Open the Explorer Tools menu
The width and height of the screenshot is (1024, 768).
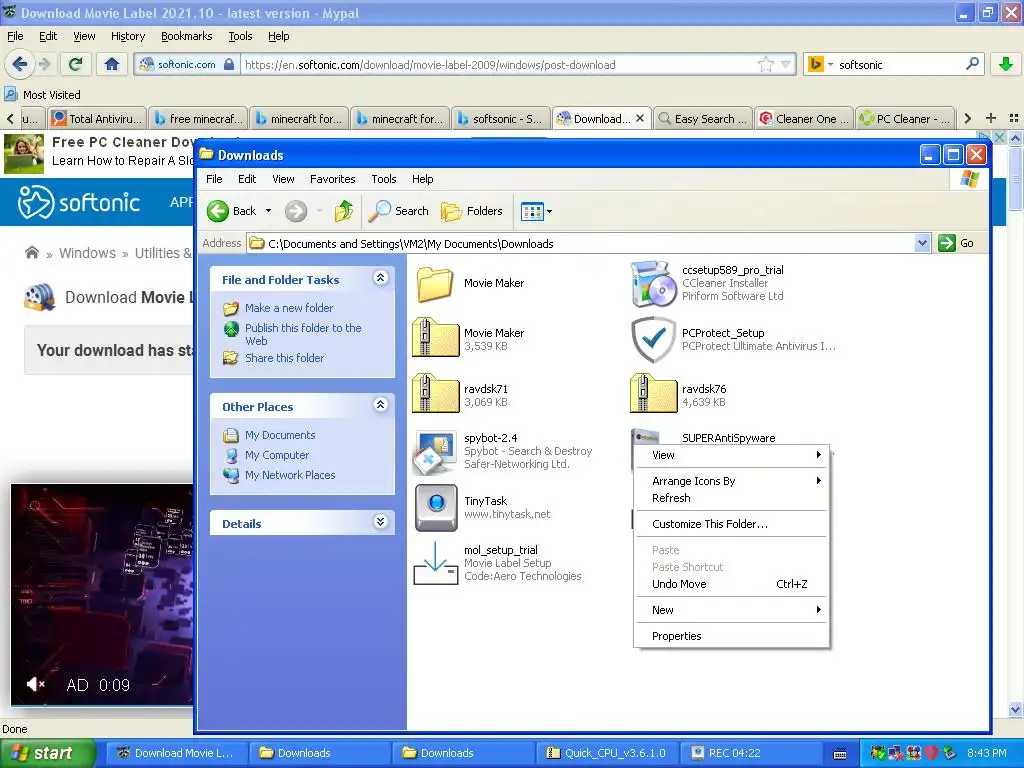pos(383,179)
